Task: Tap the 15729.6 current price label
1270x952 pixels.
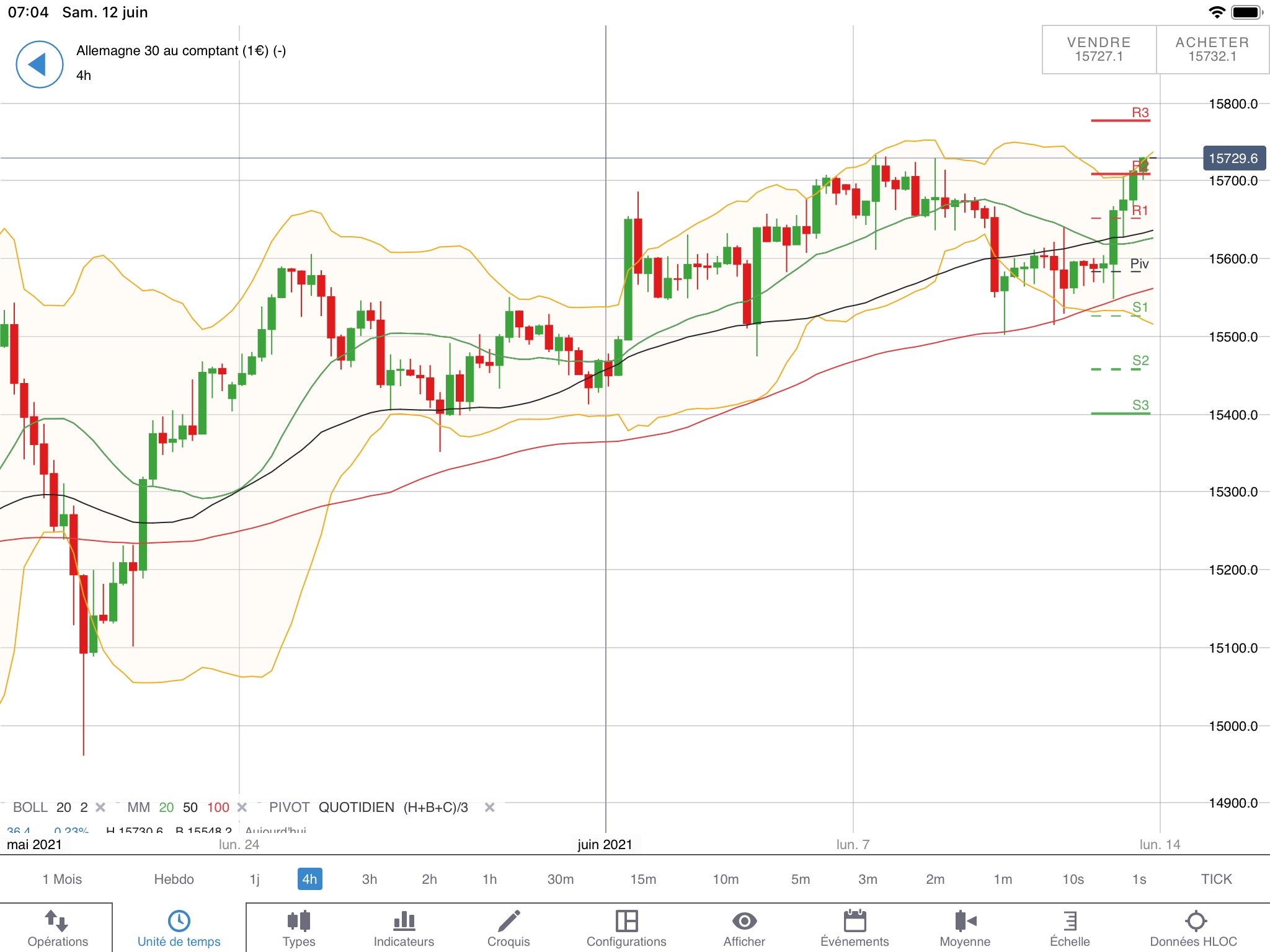Action: click(1233, 159)
